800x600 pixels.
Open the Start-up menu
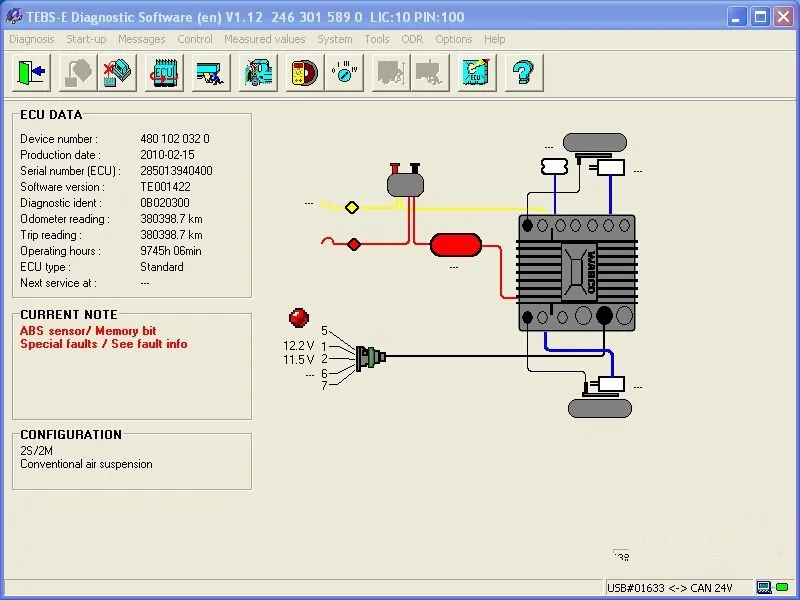[86, 39]
